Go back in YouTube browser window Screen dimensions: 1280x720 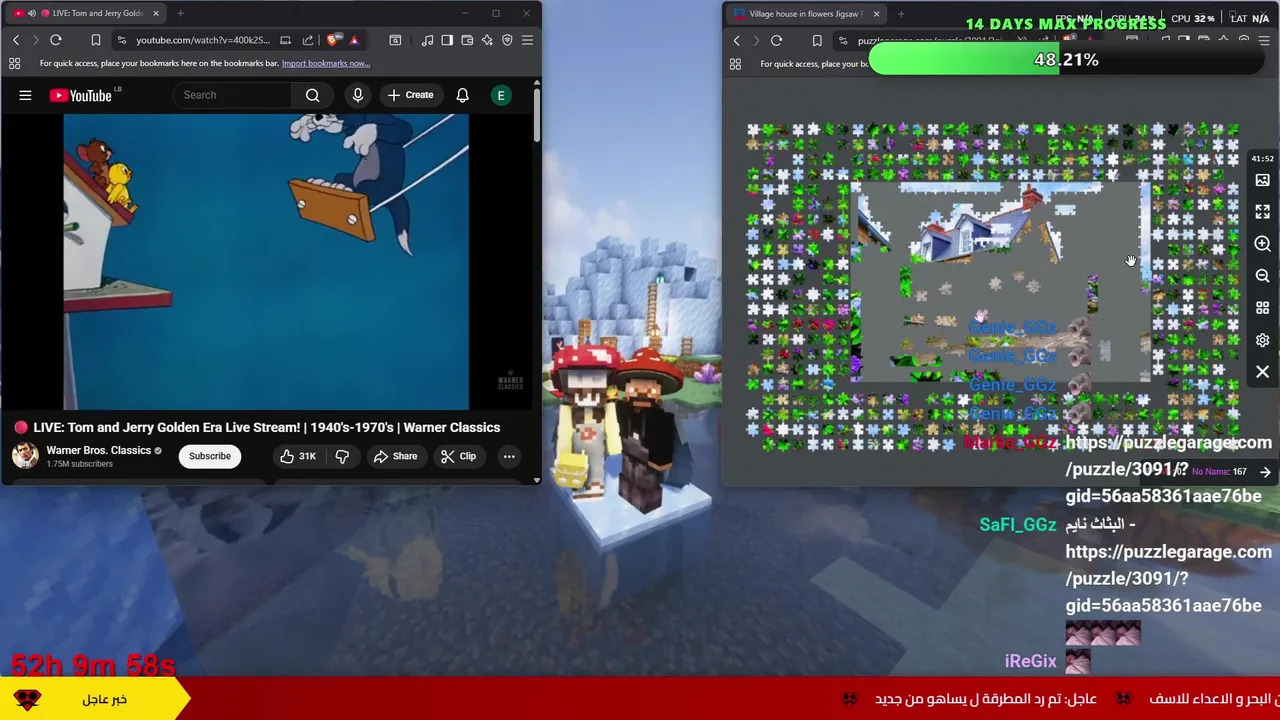coord(16,40)
